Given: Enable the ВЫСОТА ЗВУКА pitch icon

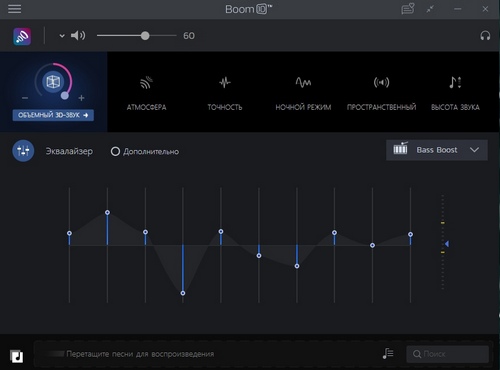Looking at the screenshot, I should point(455,82).
